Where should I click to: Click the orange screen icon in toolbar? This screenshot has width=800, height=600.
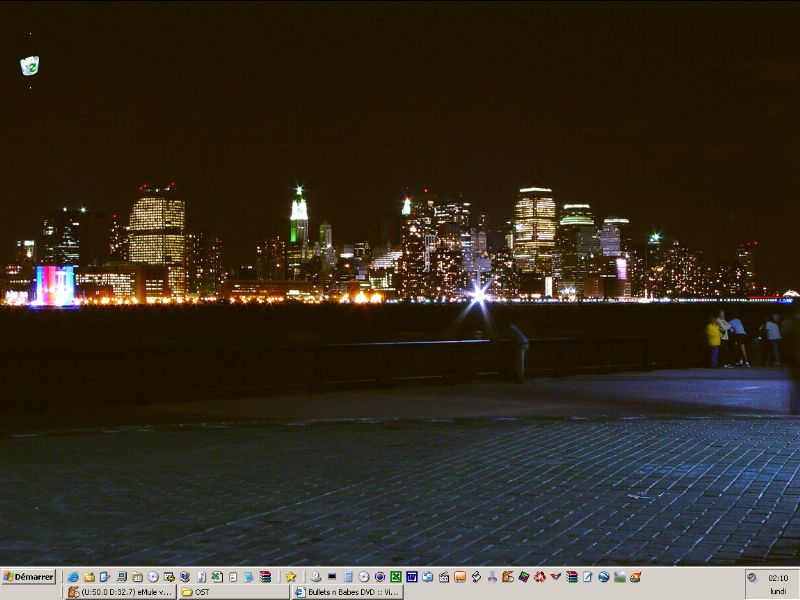460,577
